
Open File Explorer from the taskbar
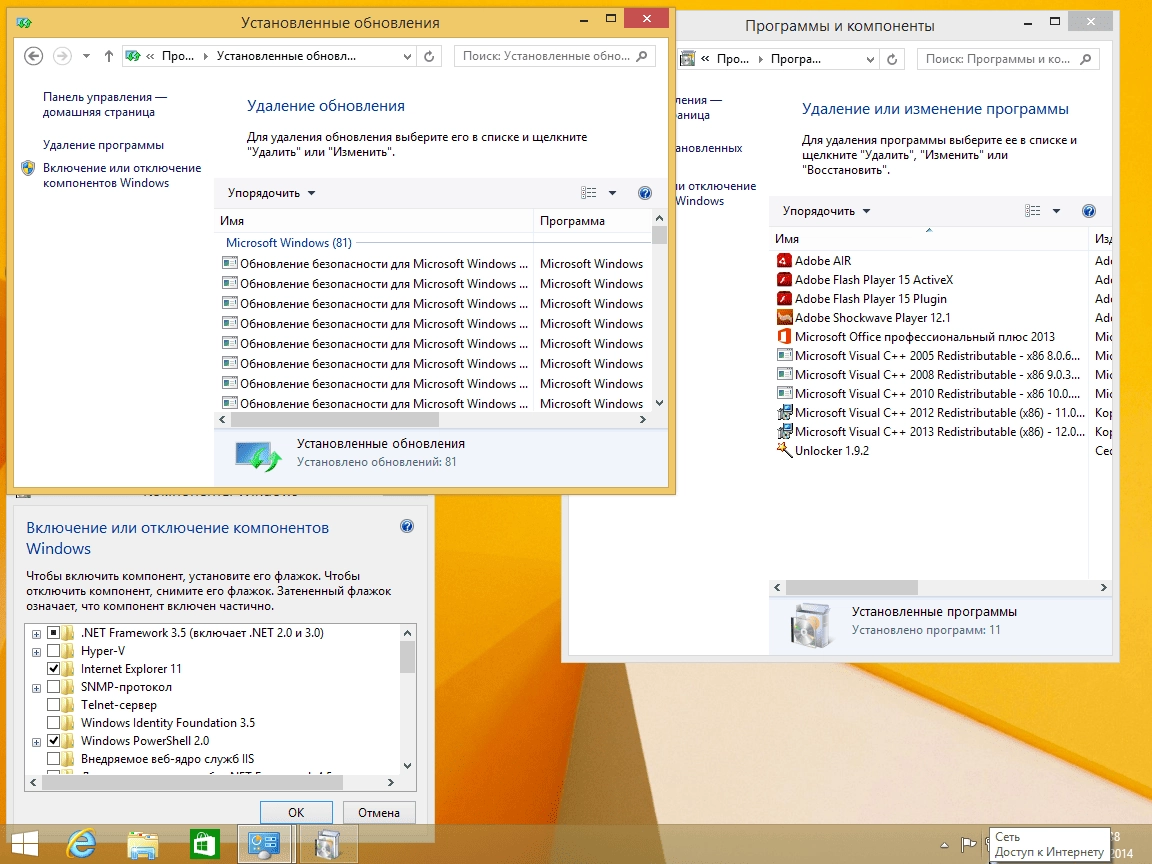143,845
